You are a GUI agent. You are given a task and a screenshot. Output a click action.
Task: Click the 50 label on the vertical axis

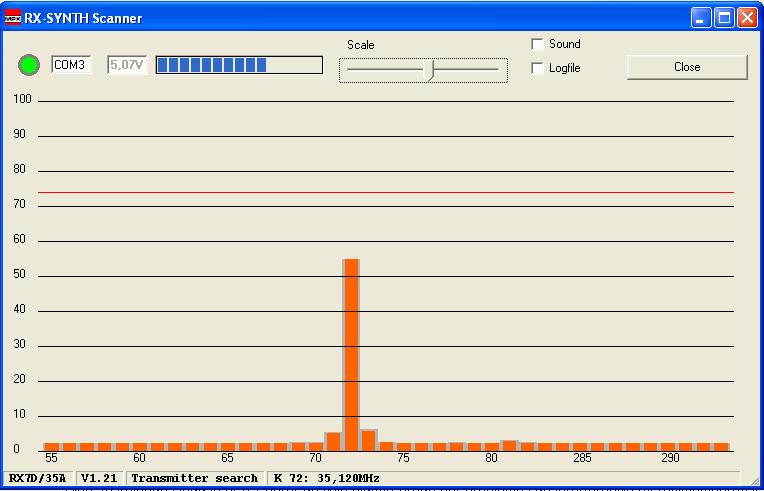tap(19, 275)
